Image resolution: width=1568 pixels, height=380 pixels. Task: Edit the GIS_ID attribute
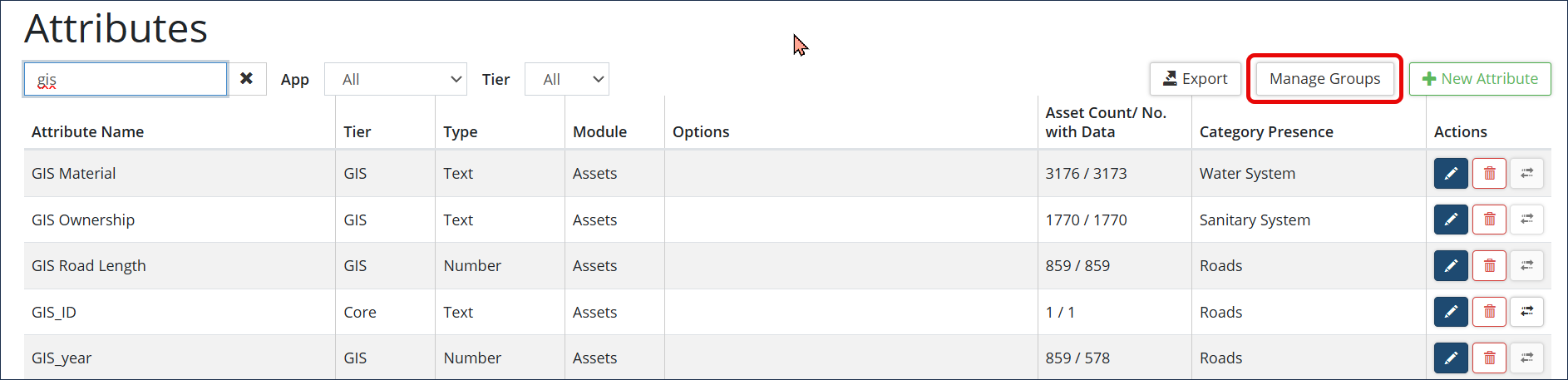coord(1451,312)
